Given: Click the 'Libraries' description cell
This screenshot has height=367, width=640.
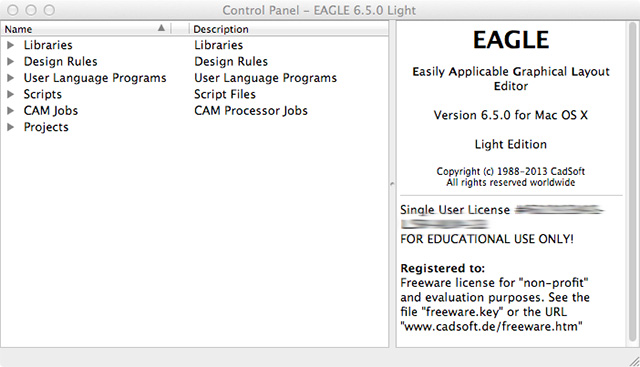Looking at the screenshot, I should coord(218,45).
